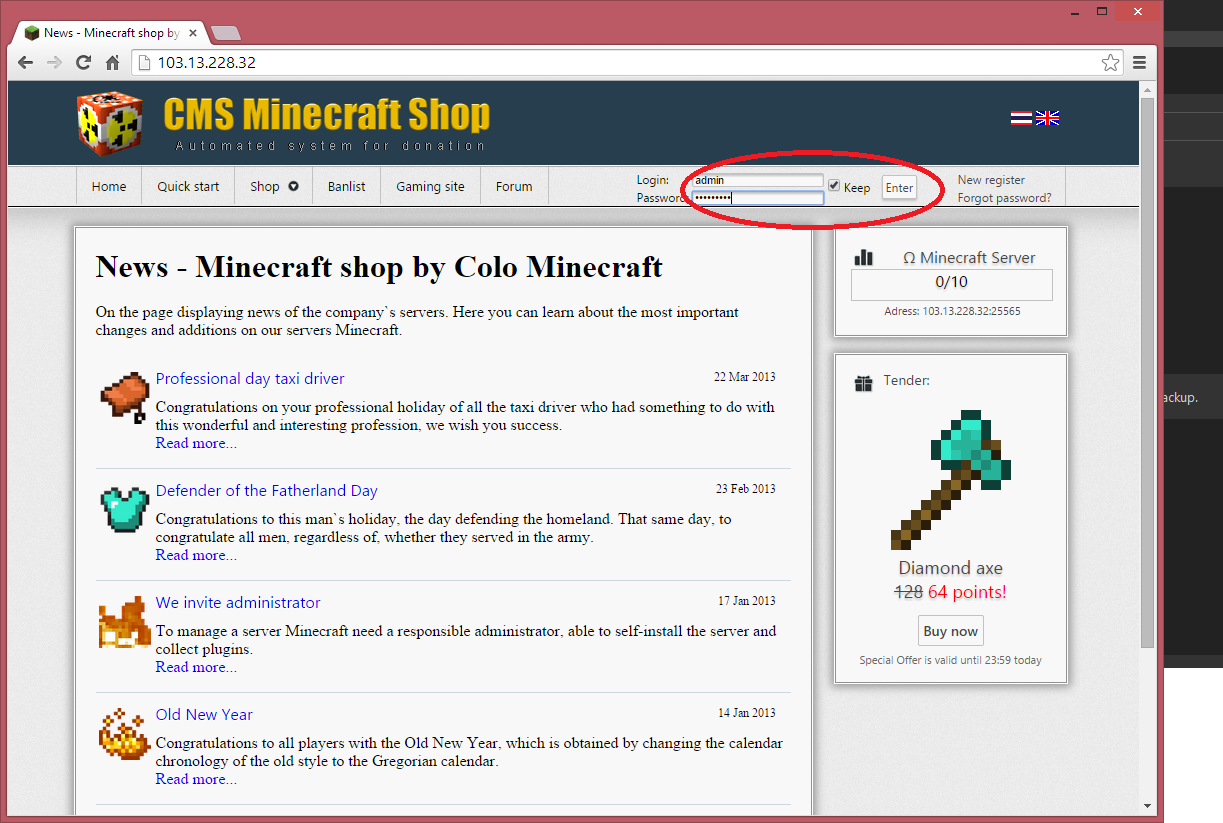Open the Quick start menu item
1223x823 pixels.
(x=188, y=186)
